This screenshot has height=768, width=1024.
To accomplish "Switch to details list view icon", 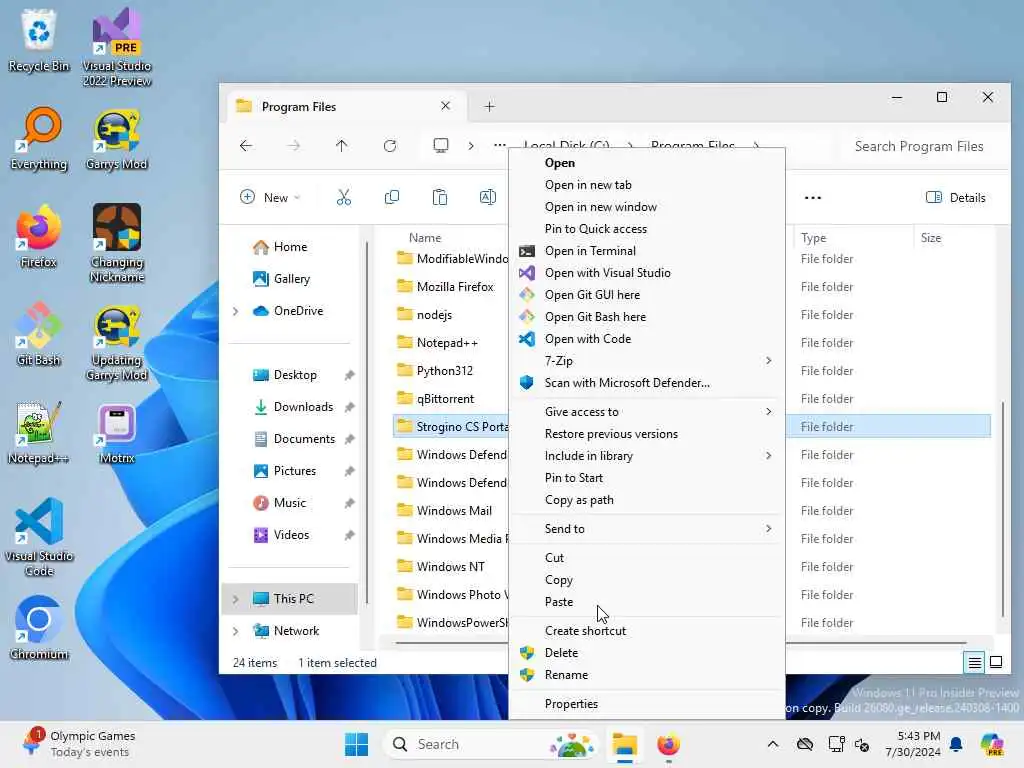I will (974, 662).
